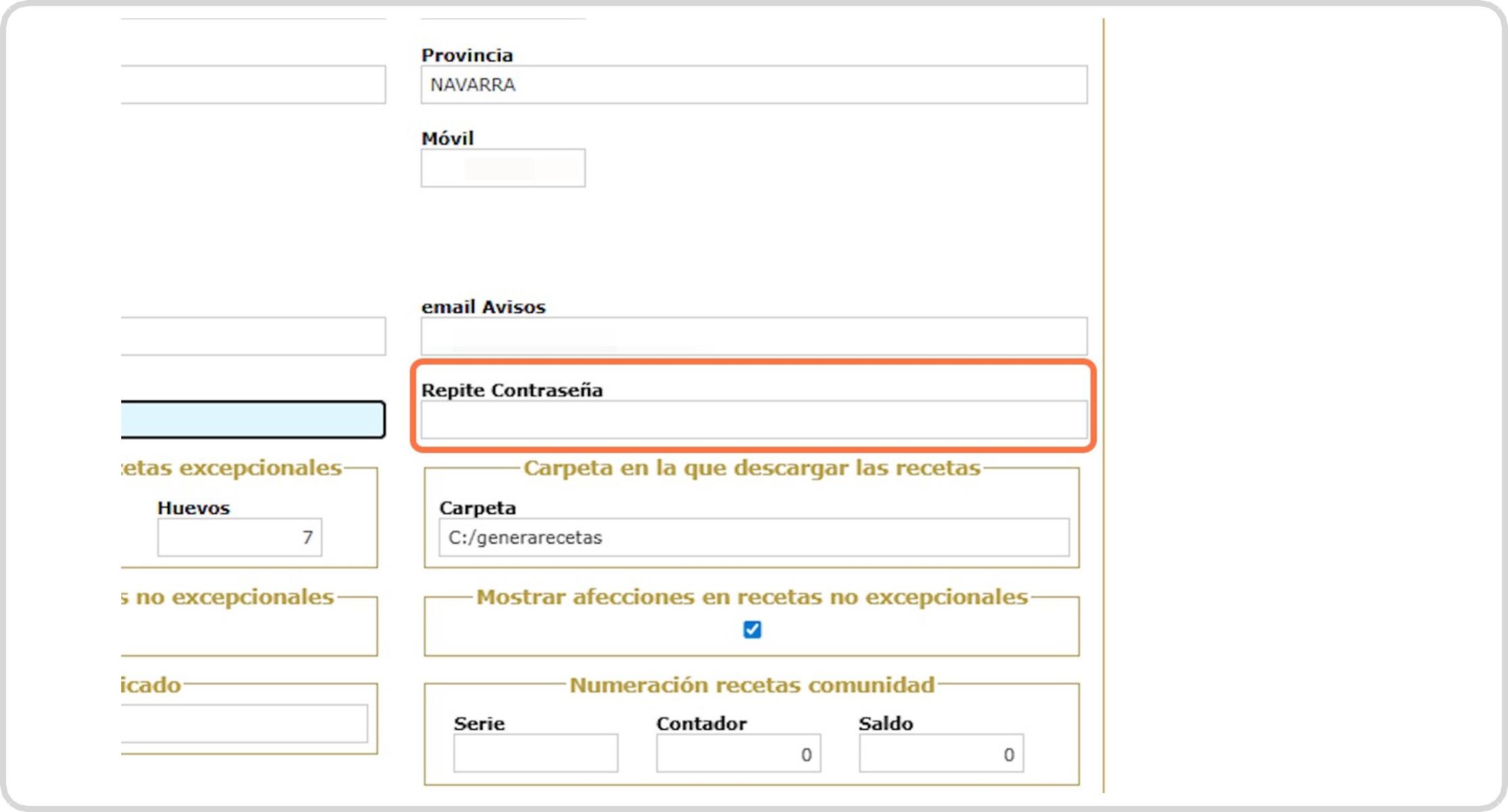This screenshot has width=1508, height=812.
Task: Click the input left of Provincia
Action: [252, 85]
